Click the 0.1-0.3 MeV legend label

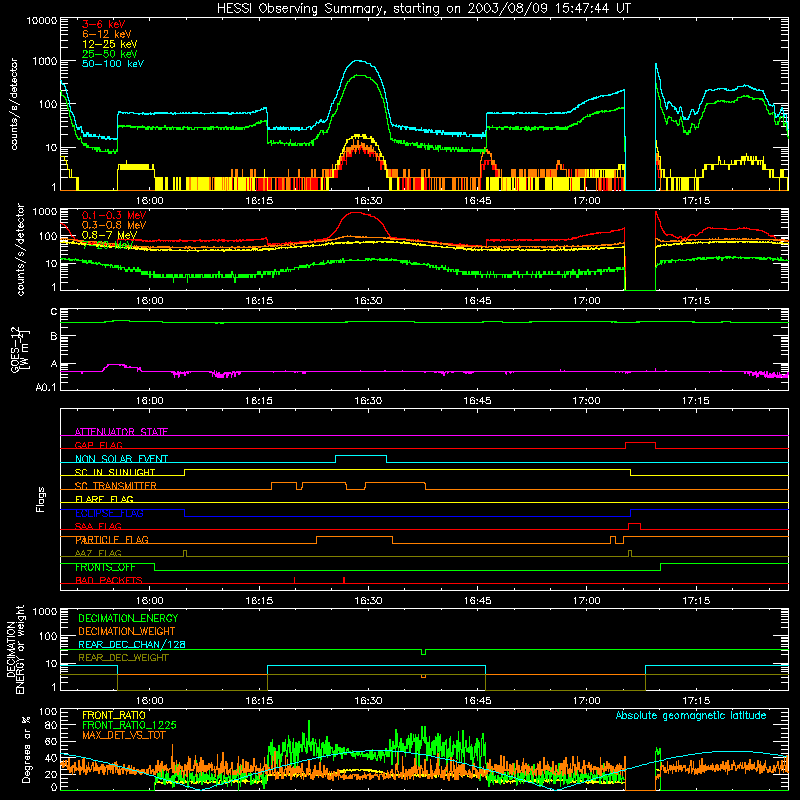click(x=114, y=215)
